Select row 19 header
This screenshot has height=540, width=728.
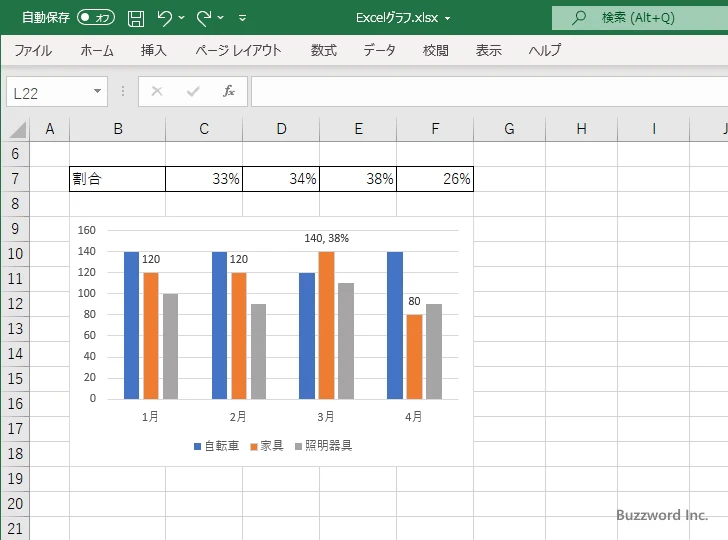(x=15, y=479)
